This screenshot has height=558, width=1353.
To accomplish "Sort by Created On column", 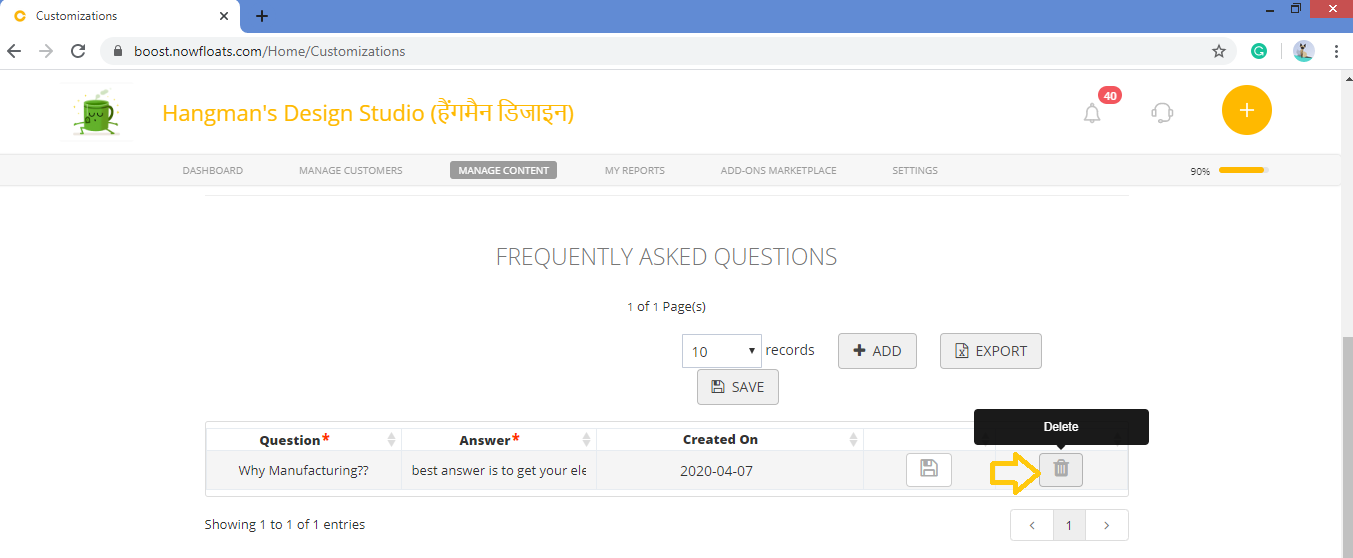I will [x=730, y=439].
